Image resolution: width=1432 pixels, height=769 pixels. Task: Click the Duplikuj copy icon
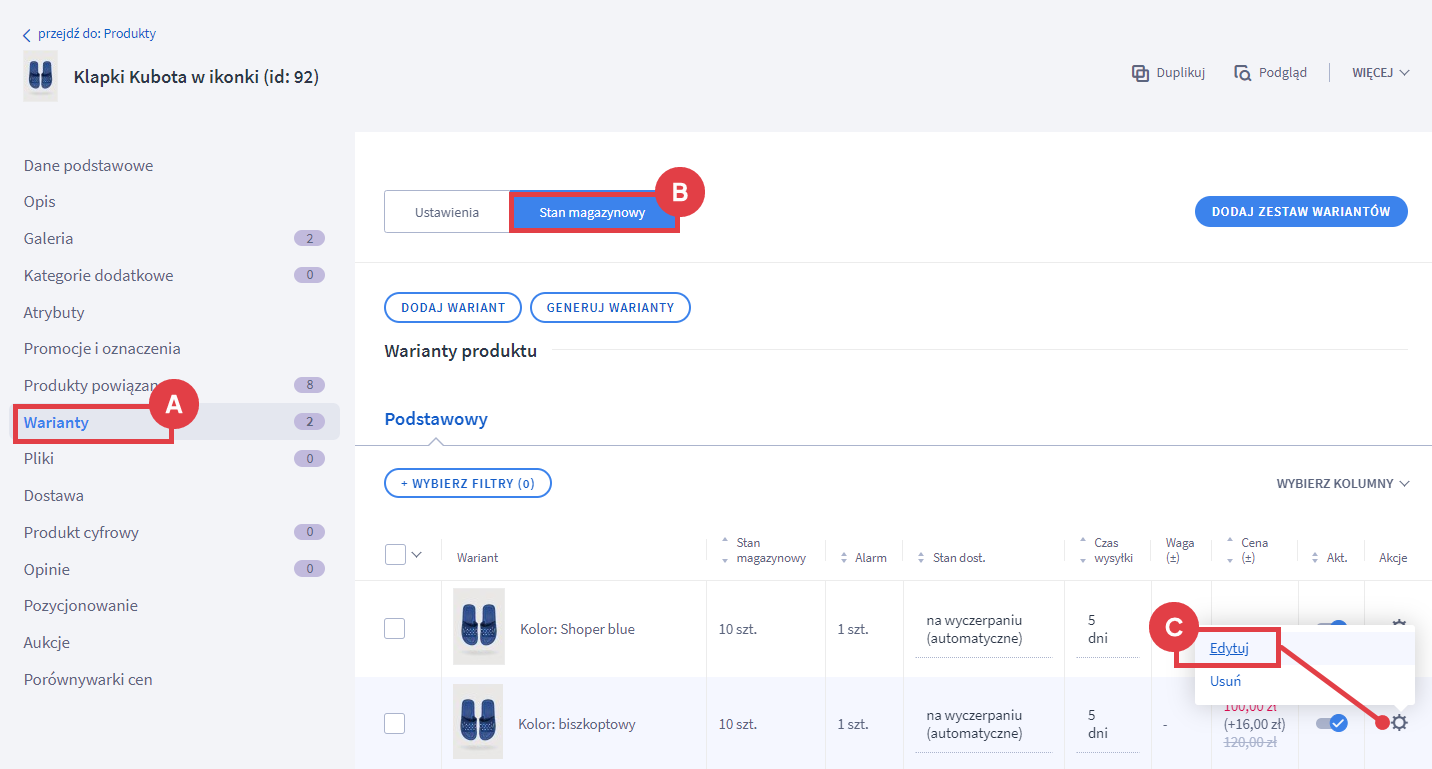click(x=1140, y=73)
